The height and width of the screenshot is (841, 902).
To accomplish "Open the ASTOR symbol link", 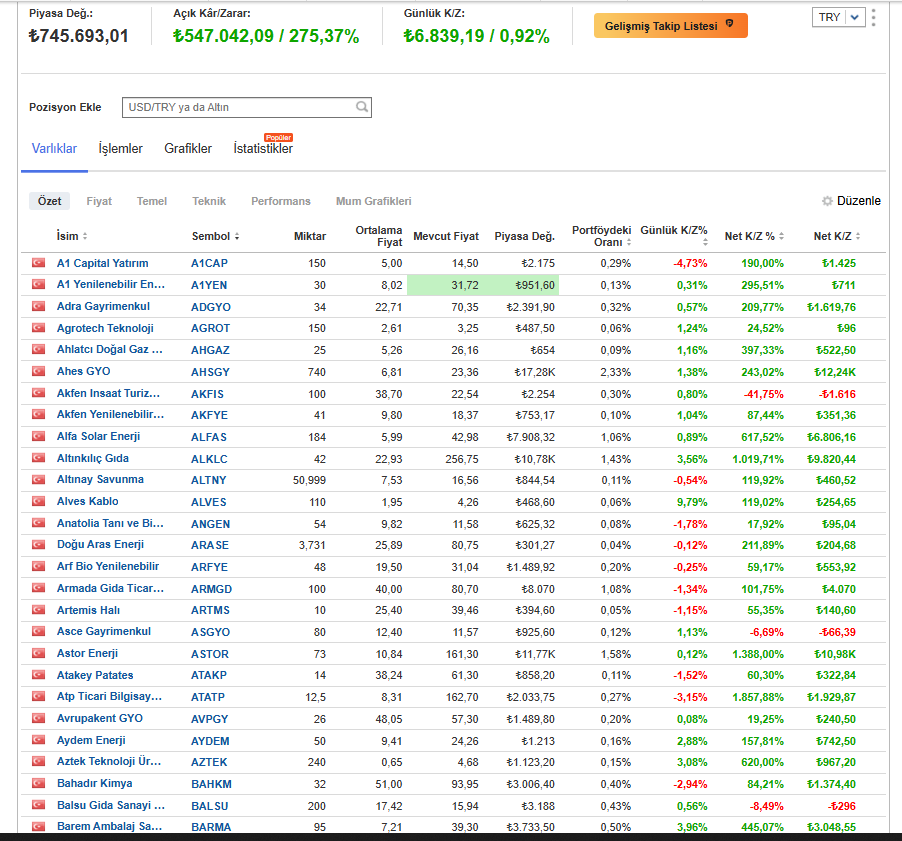I will (x=210, y=654).
